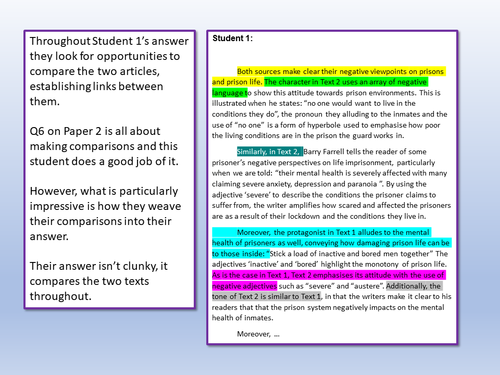Click 'Barry Farrell tells the reader of some'
This screenshot has height=375, width=500.
365,152
